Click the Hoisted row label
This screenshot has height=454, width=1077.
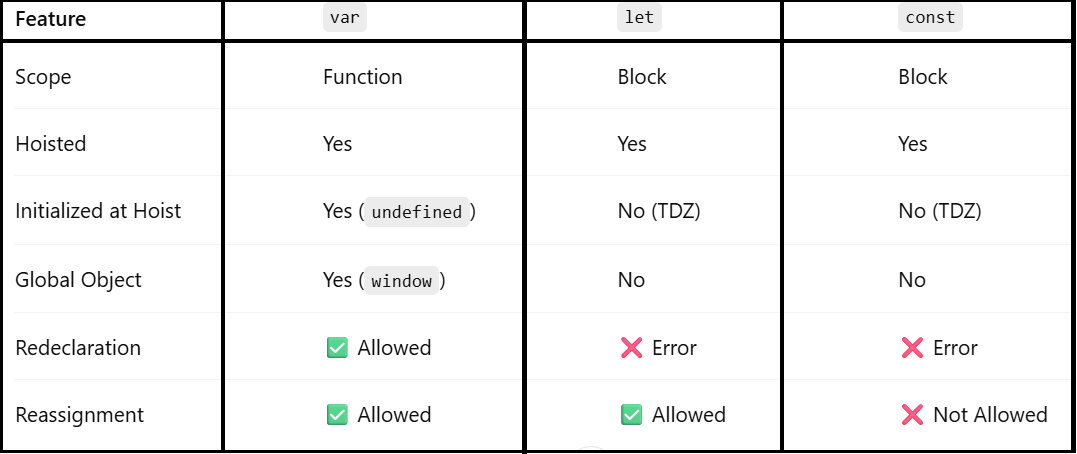tap(51, 144)
